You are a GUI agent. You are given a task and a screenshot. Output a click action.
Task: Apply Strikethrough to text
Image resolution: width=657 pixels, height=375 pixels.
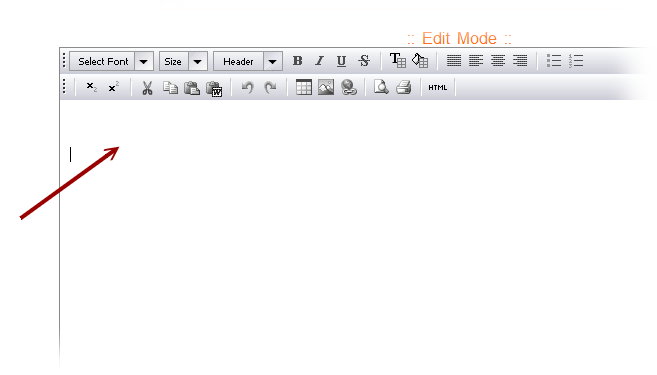point(364,61)
